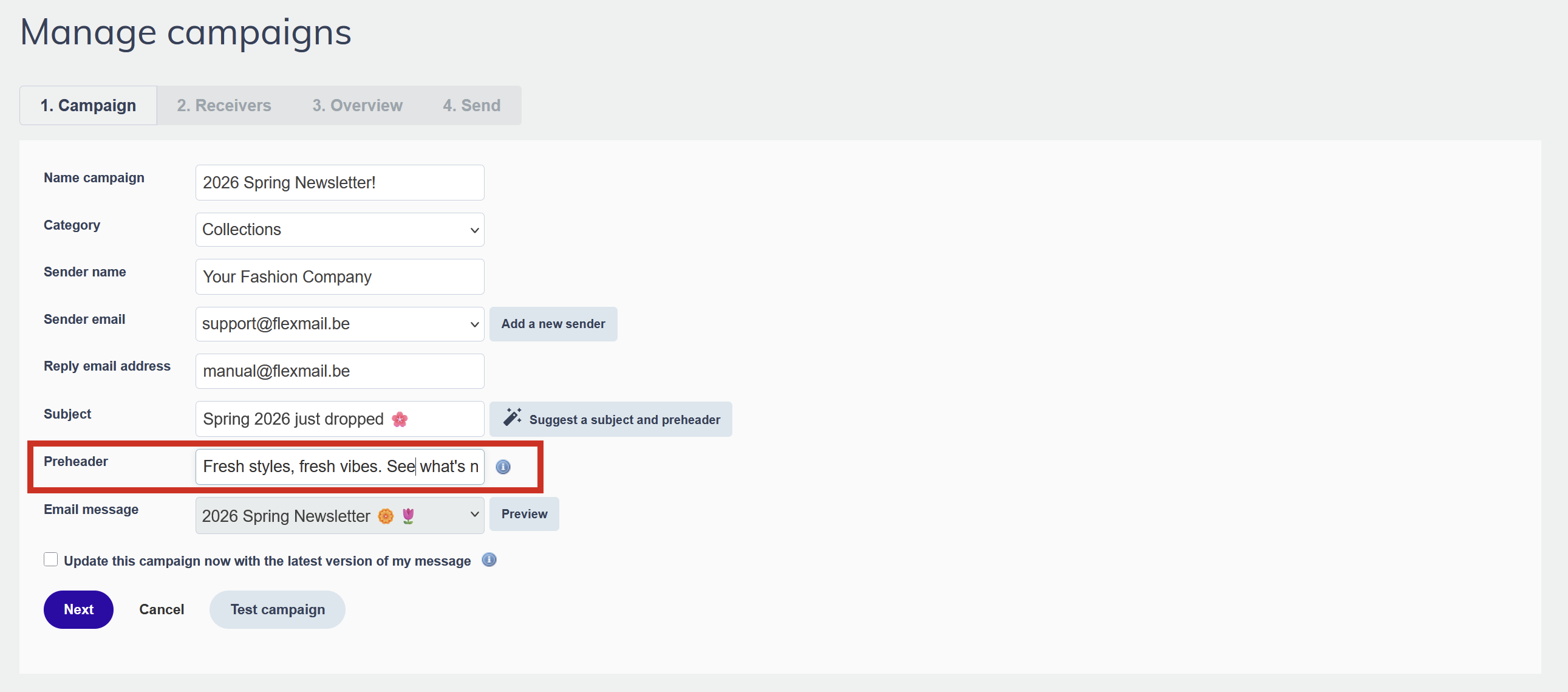The width and height of the screenshot is (1568, 692).
Task: Switch to the 2. Receivers tab
Action: [224, 105]
